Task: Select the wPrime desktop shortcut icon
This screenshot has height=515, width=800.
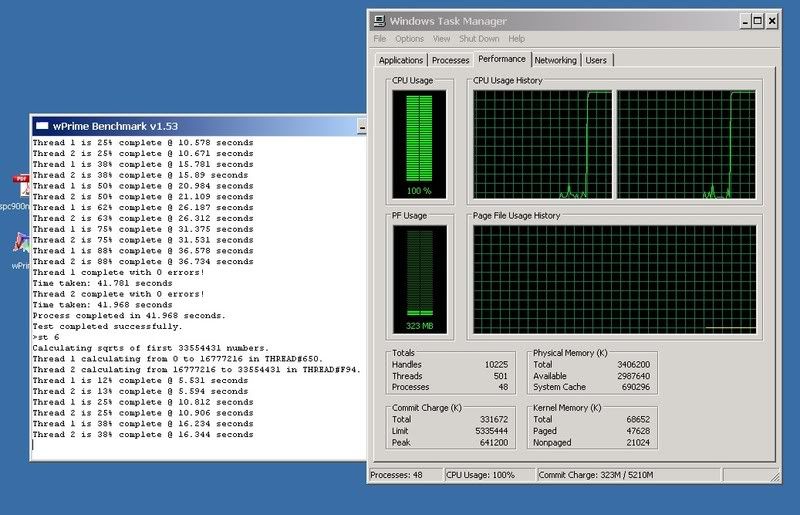Action: click(22, 243)
